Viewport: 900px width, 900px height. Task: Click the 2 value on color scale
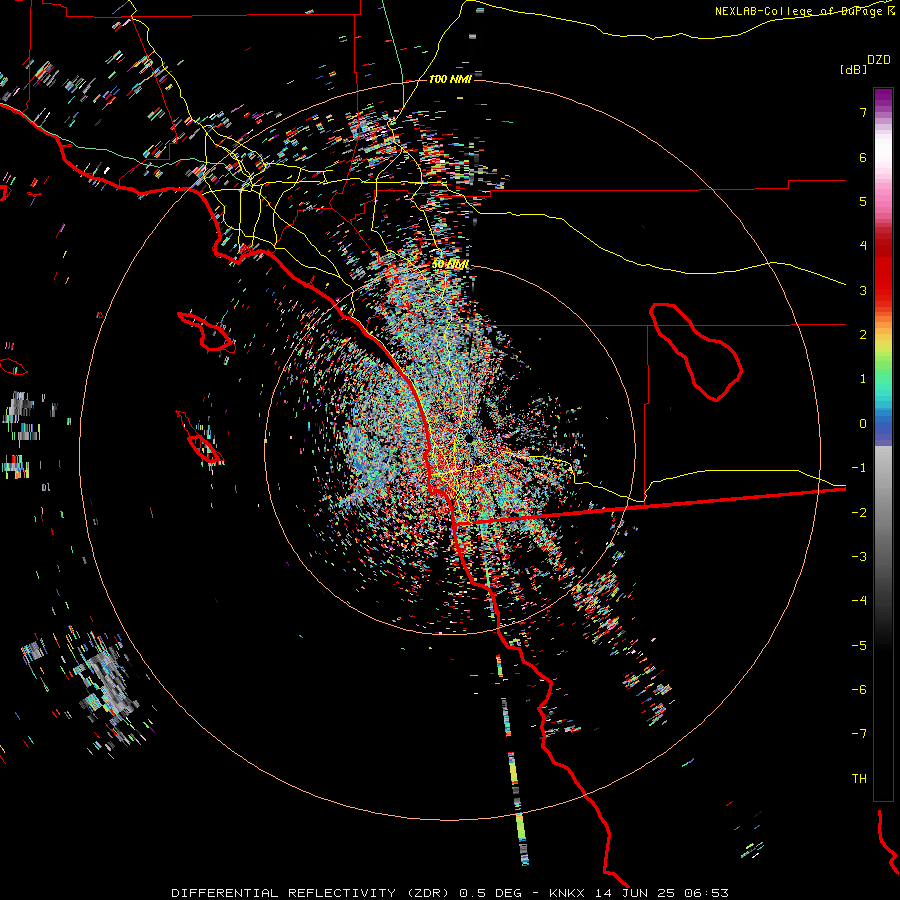863,335
